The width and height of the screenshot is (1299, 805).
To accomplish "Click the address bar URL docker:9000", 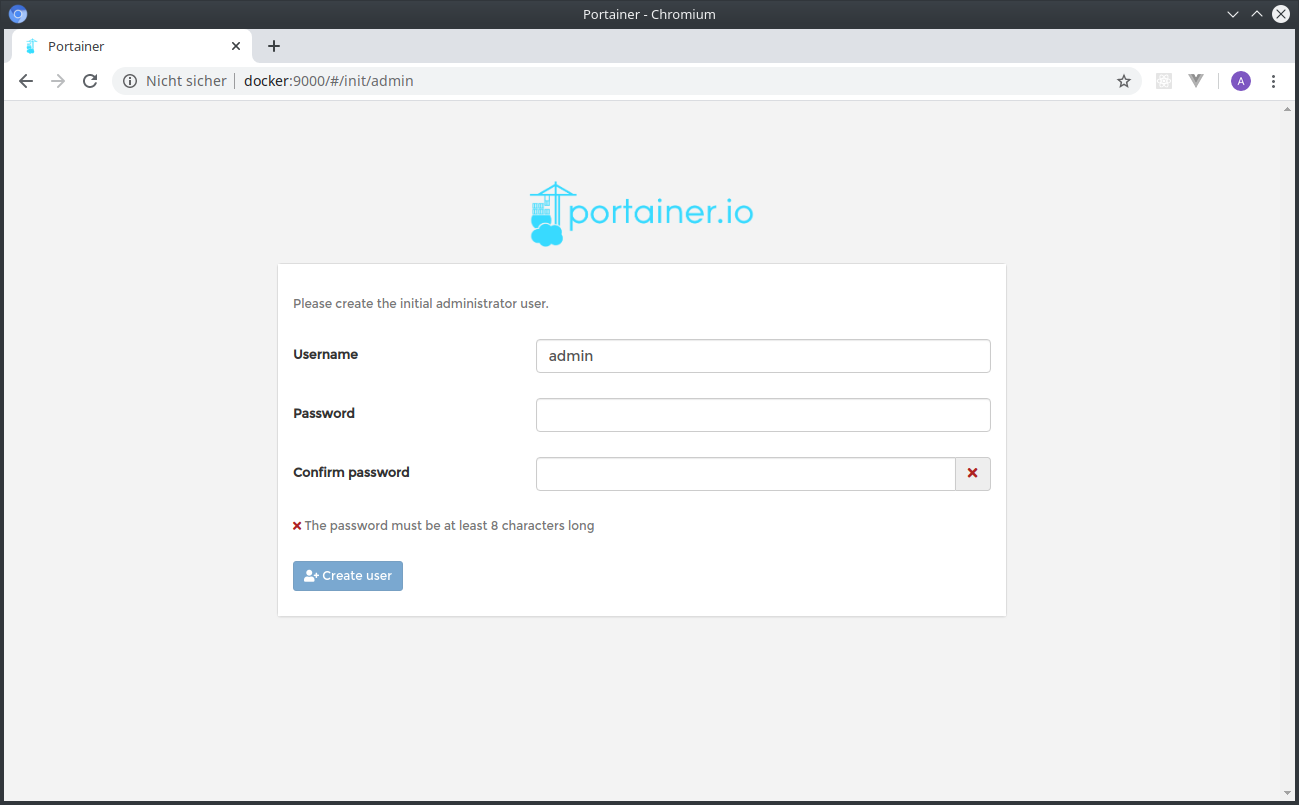I will point(330,81).
